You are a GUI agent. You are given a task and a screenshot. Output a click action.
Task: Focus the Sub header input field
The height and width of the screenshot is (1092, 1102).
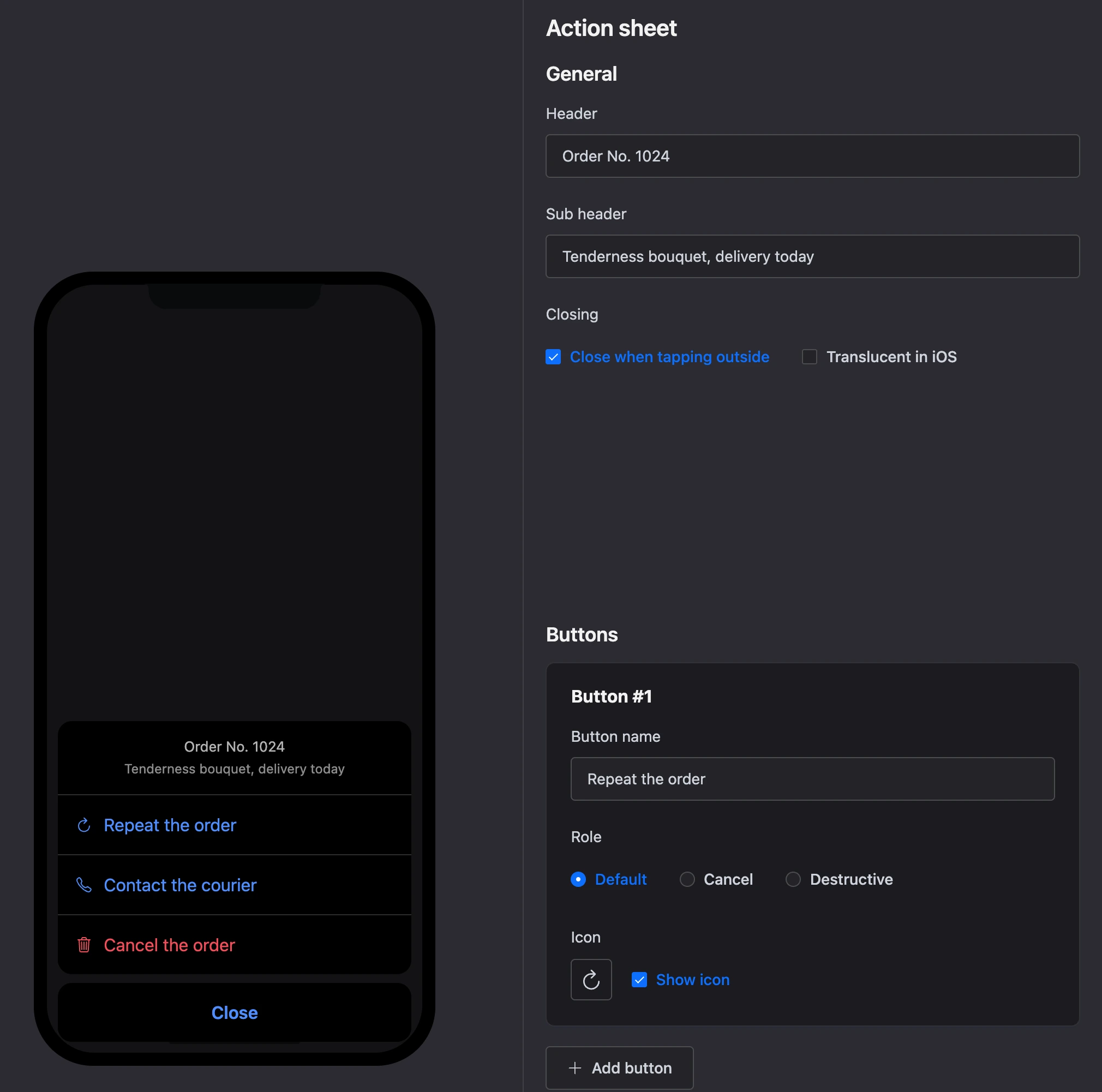coord(812,256)
